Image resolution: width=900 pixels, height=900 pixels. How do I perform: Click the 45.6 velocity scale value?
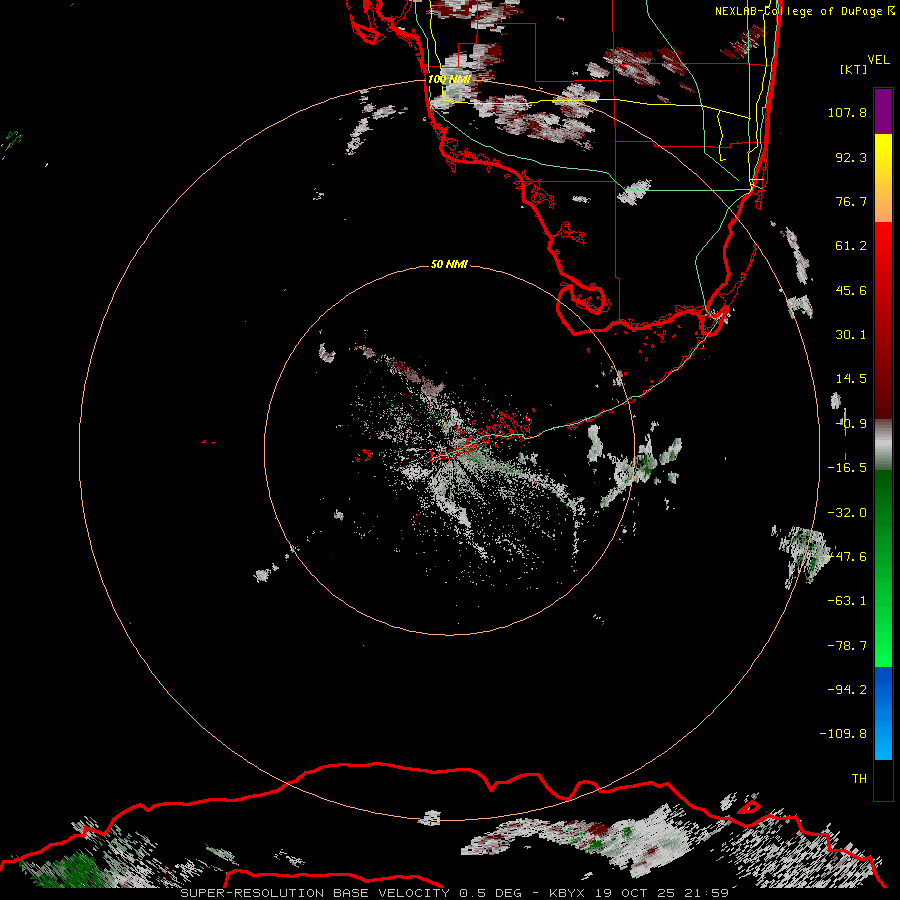coord(851,290)
